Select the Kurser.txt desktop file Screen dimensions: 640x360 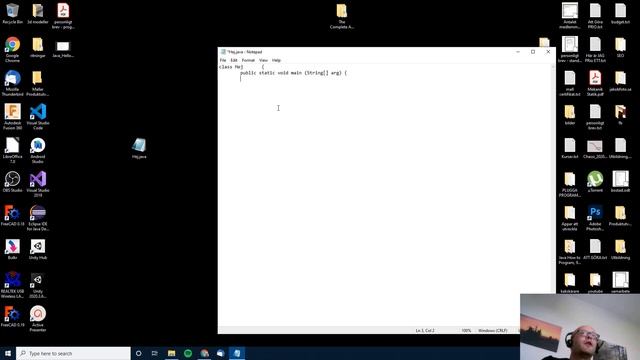(570, 149)
